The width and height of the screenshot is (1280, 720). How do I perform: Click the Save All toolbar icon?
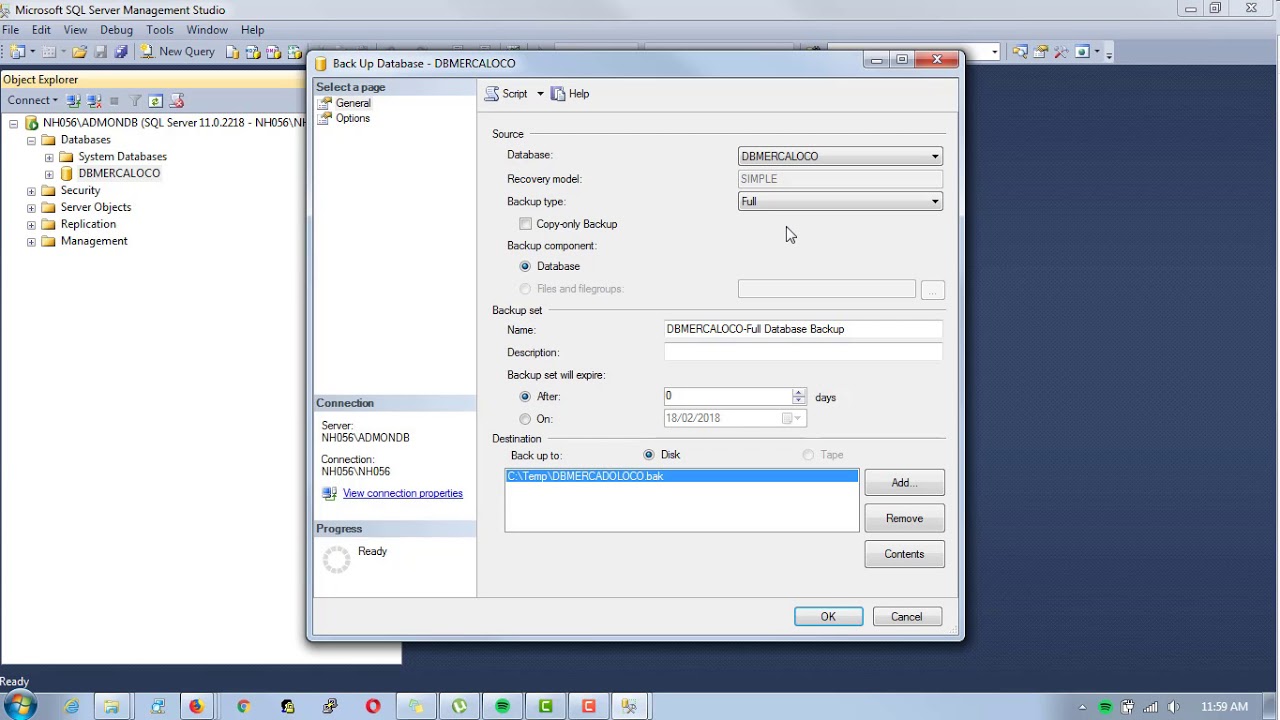click(x=121, y=51)
